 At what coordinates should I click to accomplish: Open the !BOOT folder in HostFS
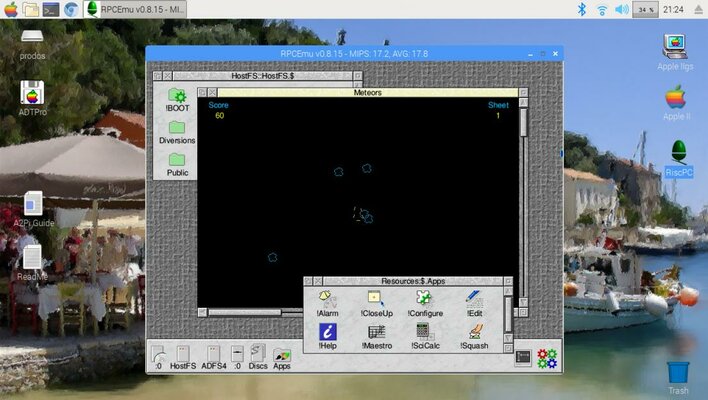177,100
